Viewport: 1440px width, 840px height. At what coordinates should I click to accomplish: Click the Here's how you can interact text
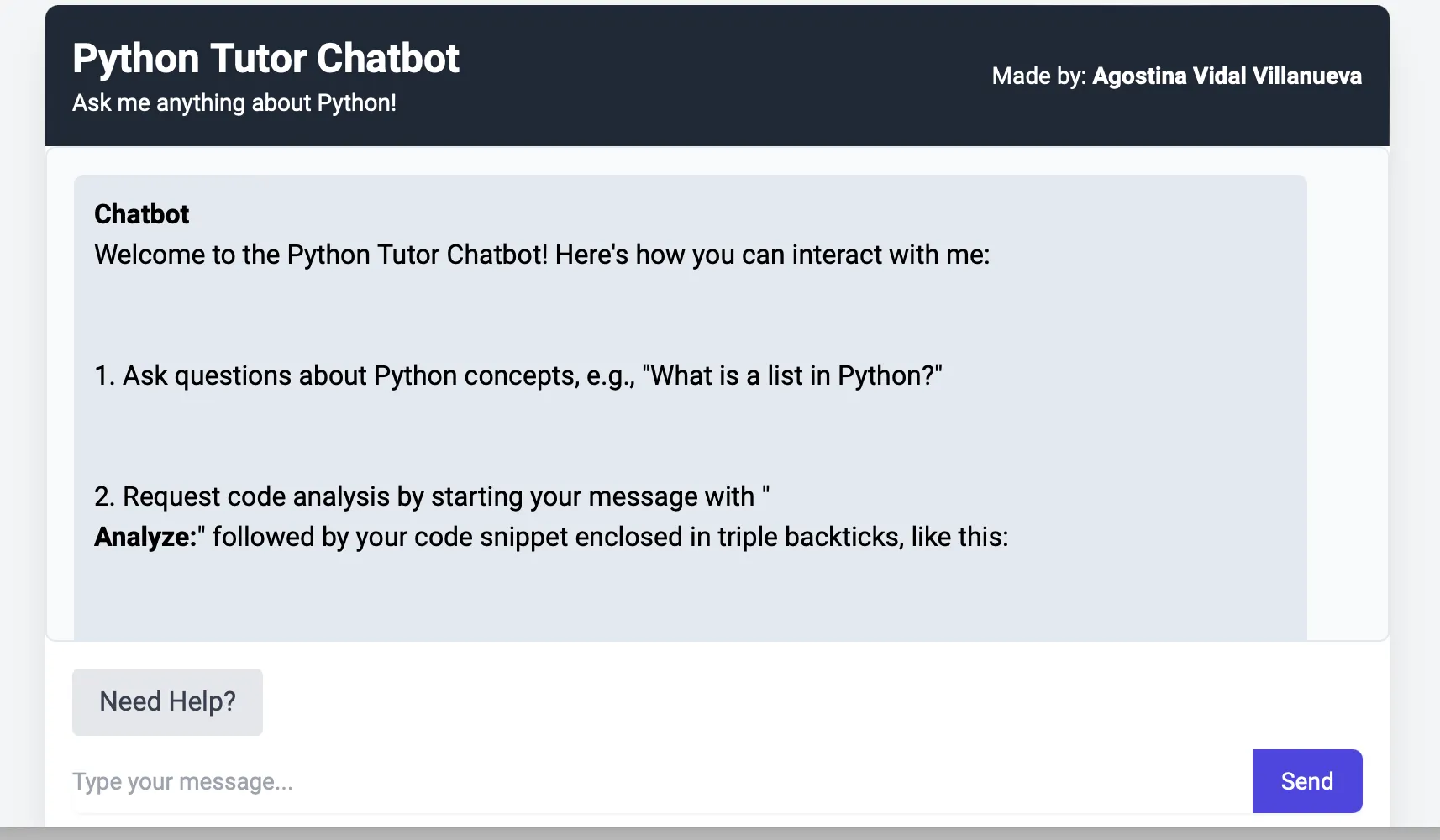point(773,255)
